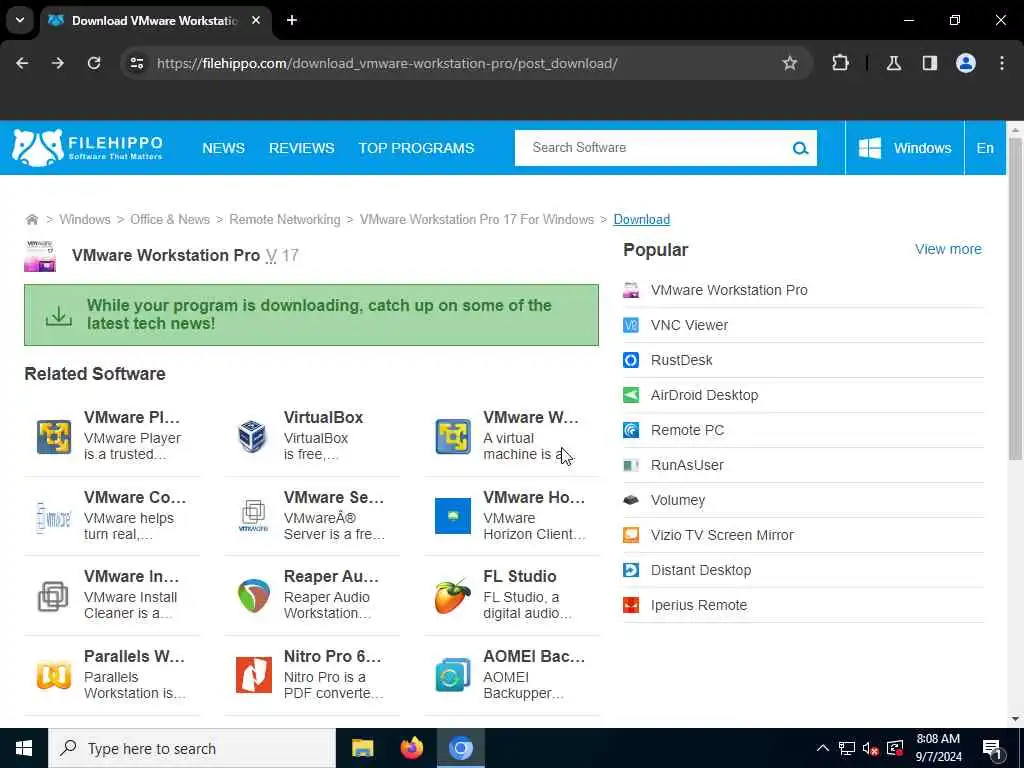
Task: Open File Explorer from the taskbar
Action: (x=362, y=748)
